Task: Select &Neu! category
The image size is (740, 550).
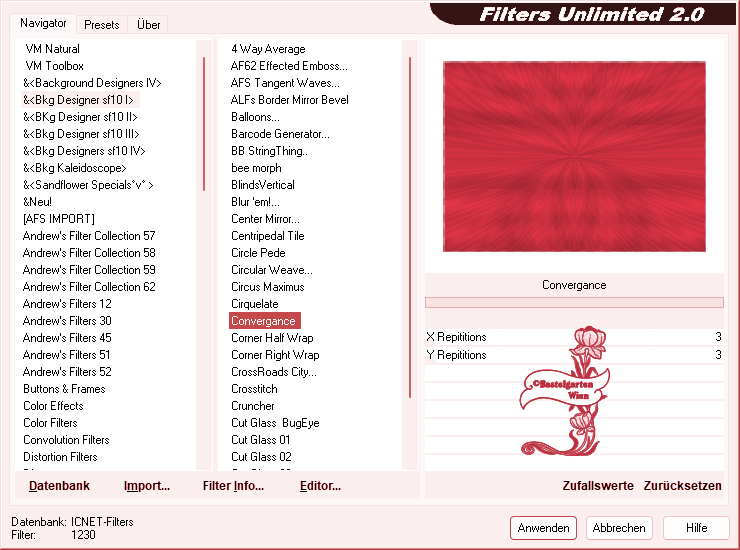Action: [37, 202]
